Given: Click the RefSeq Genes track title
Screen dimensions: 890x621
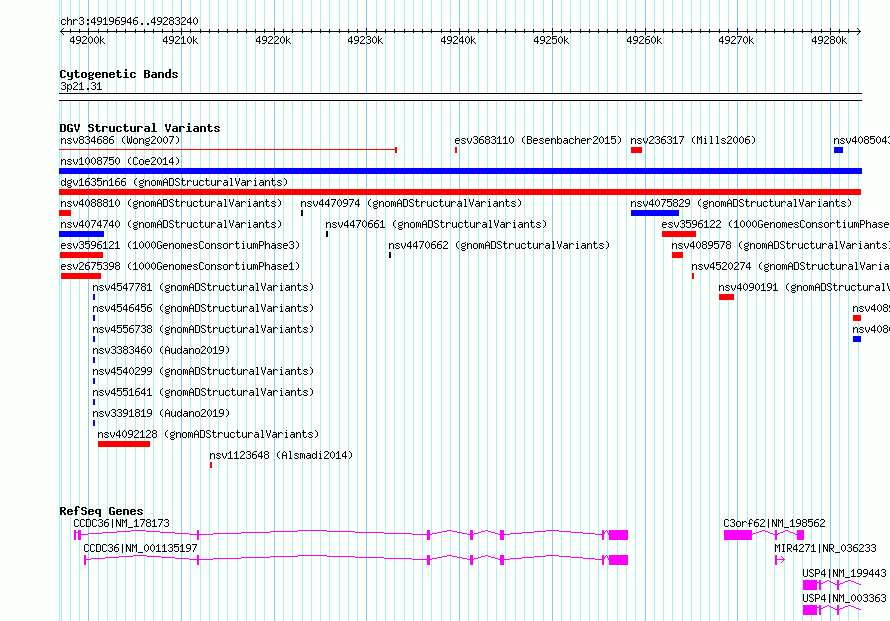Looking at the screenshot, I should 101,511.
